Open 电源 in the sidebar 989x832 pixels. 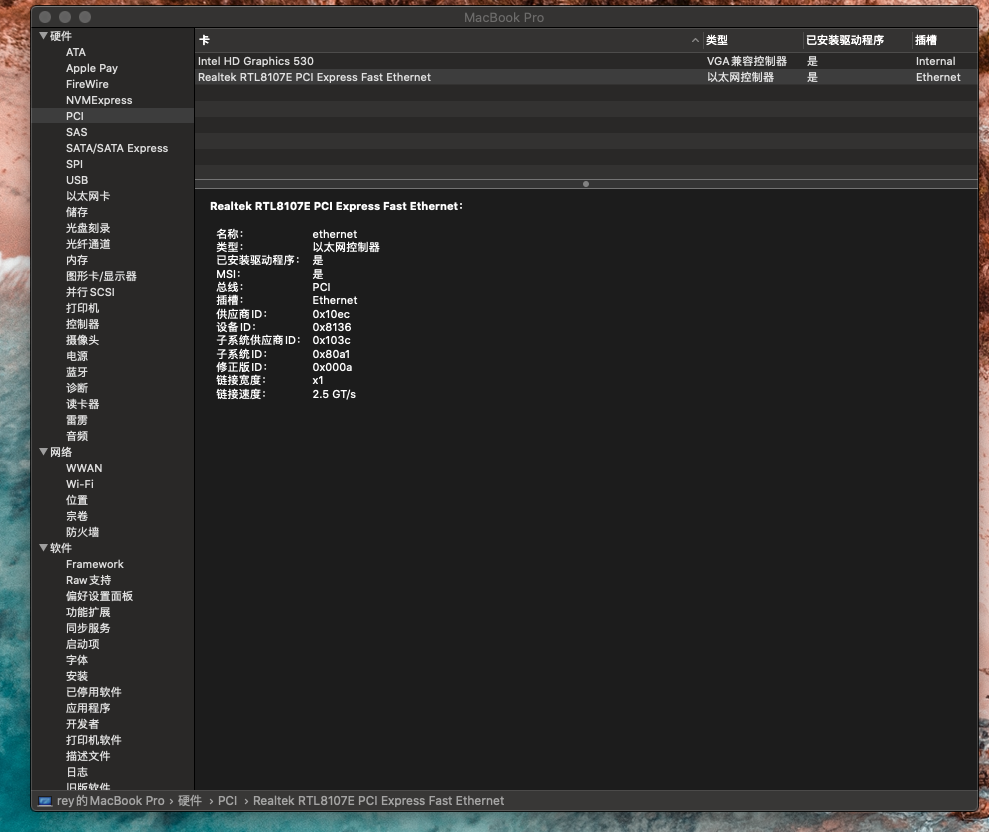(76, 356)
